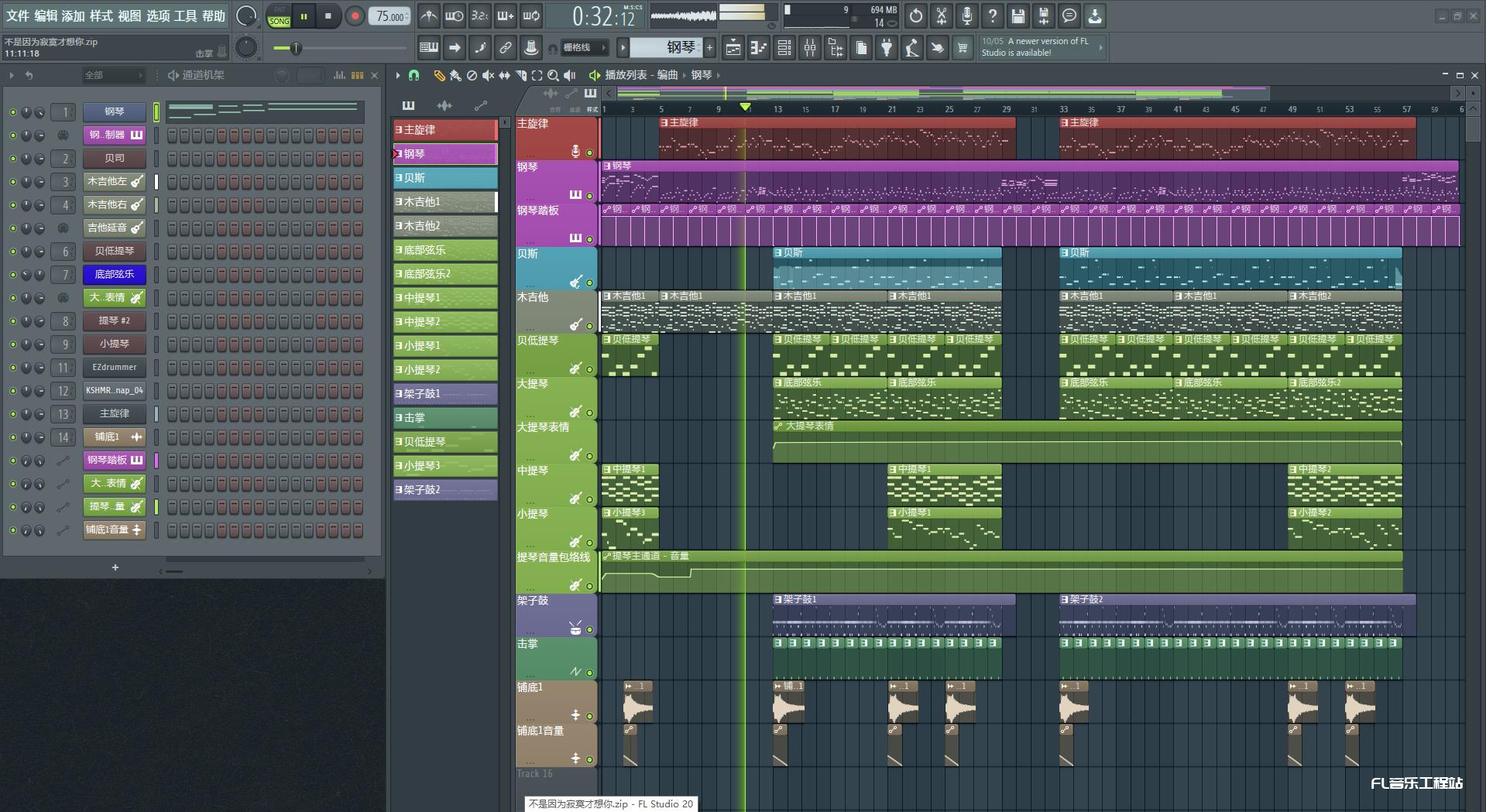Mute channel 贝司 using its green LED
The height and width of the screenshot is (812, 1486).
click(12, 159)
